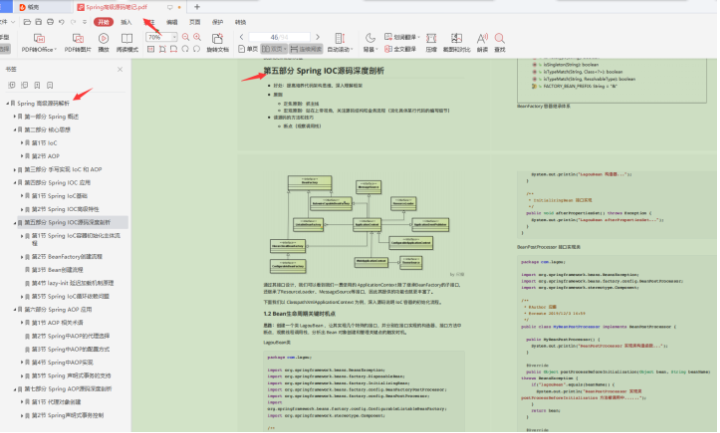The width and height of the screenshot is (720, 433).
Task: Start the 播放 slideshow playback
Action: (x=104, y=39)
